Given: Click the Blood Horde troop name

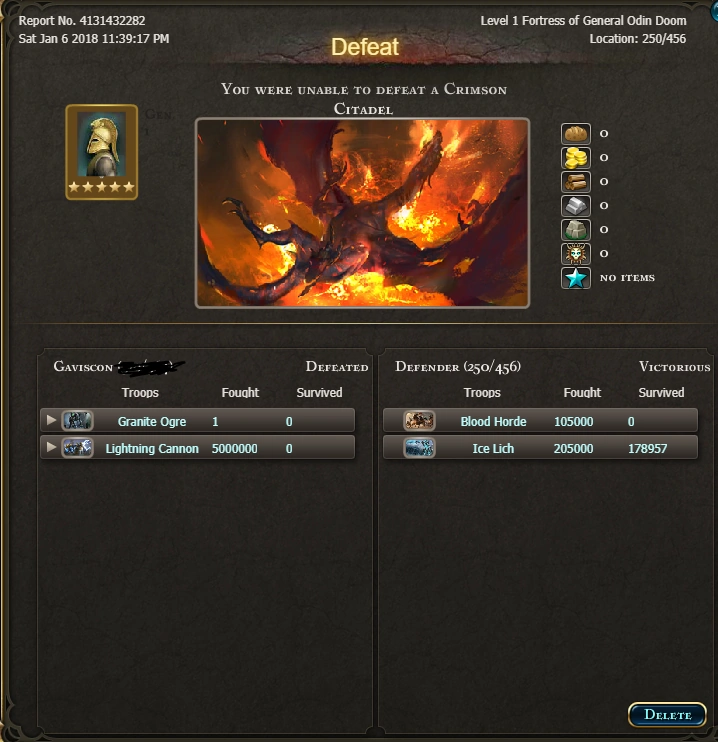Looking at the screenshot, I should point(493,421).
